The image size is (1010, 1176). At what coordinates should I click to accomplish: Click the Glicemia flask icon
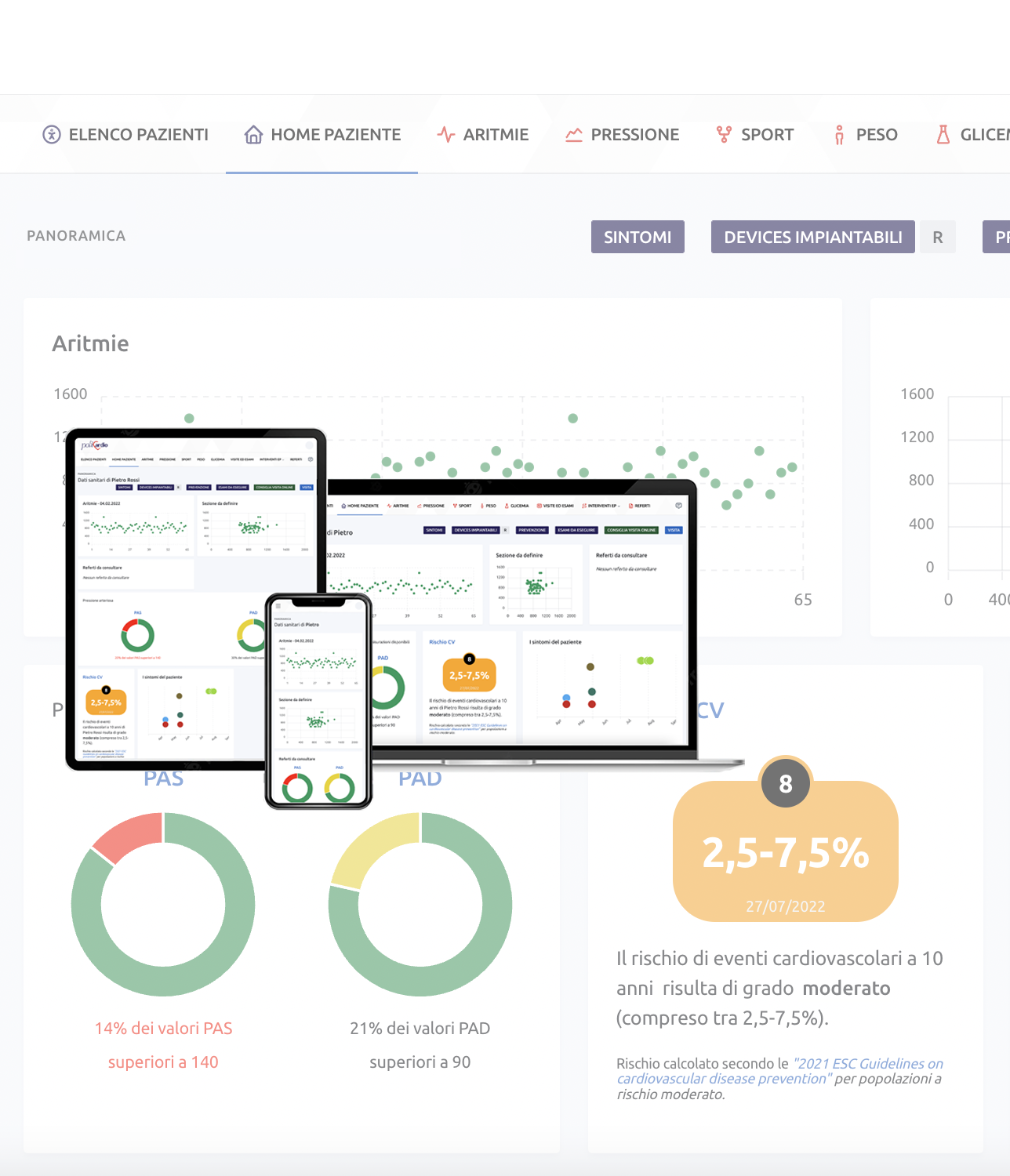(x=943, y=135)
